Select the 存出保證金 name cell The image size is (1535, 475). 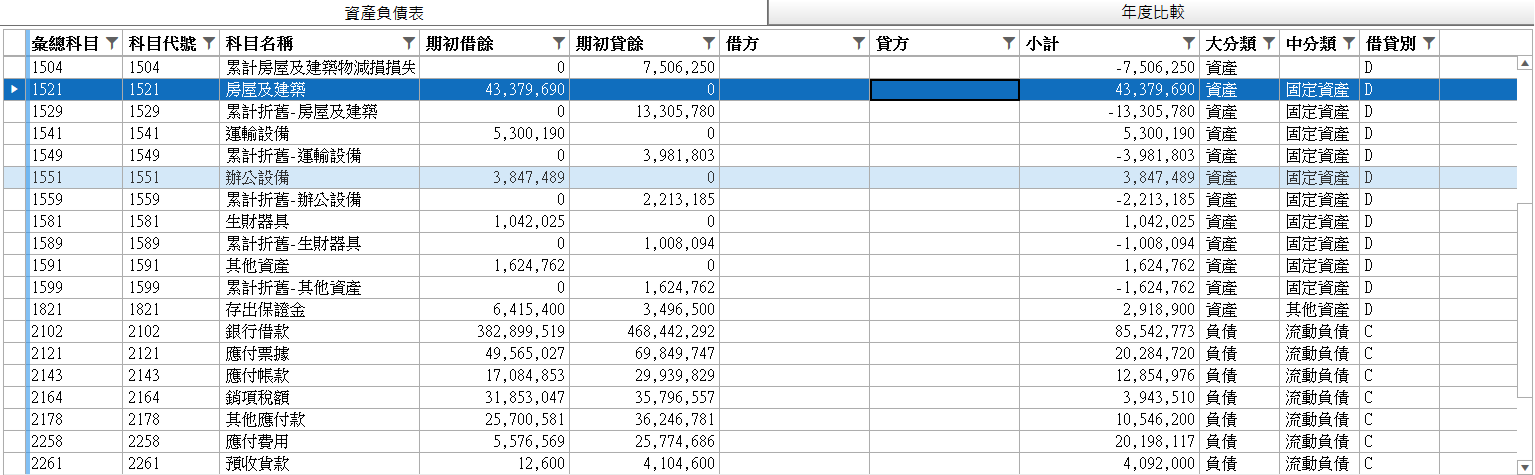coord(321,310)
